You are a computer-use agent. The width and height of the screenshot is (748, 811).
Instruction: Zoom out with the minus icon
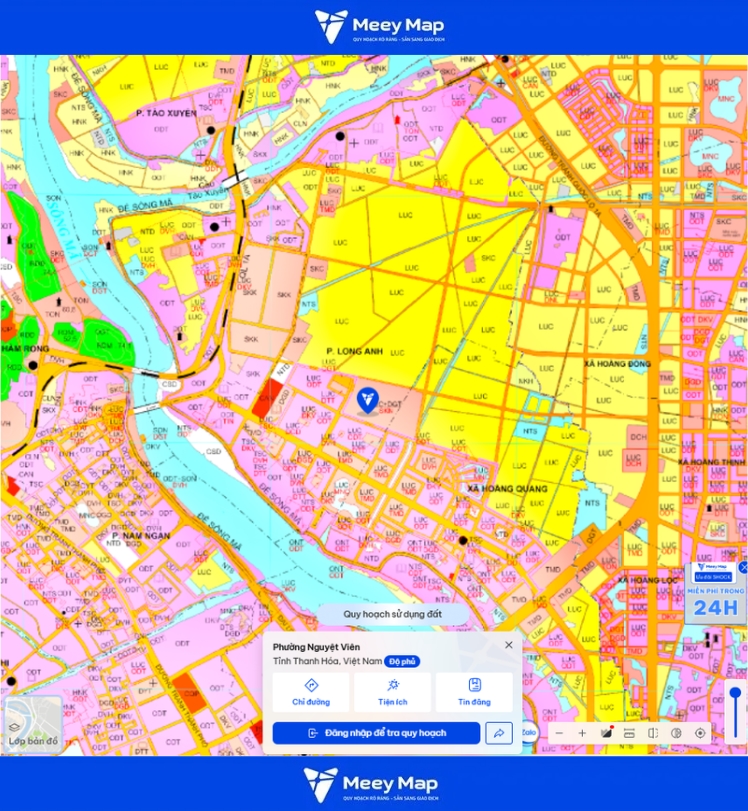click(559, 733)
